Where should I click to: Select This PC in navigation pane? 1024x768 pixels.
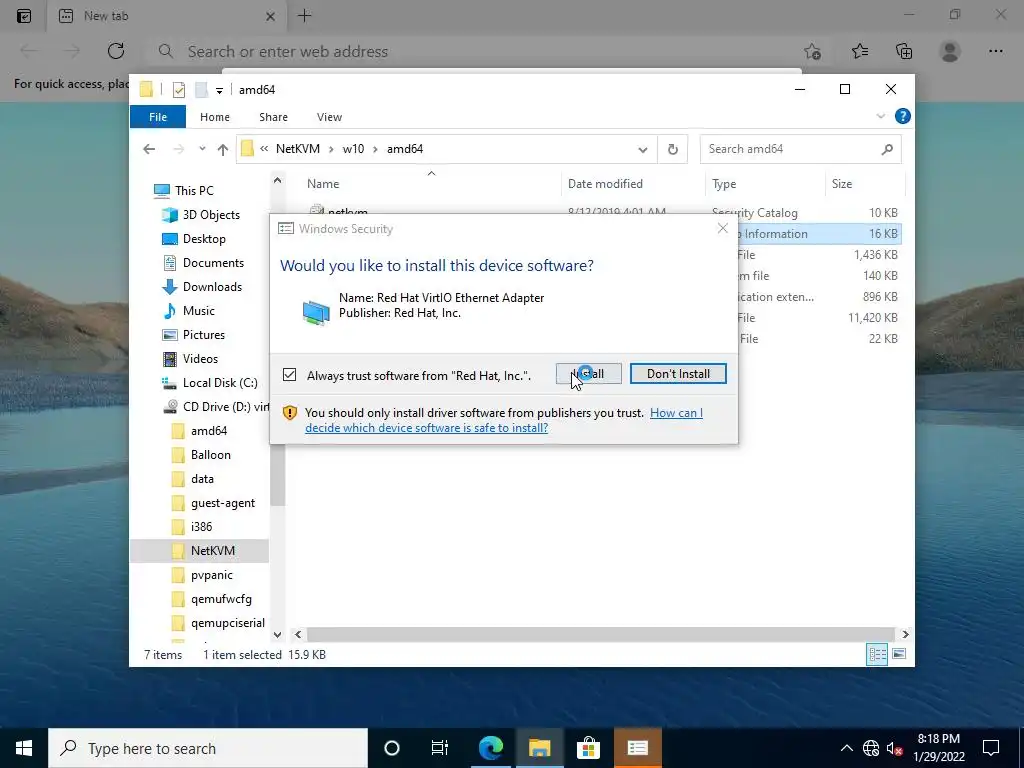(x=194, y=191)
